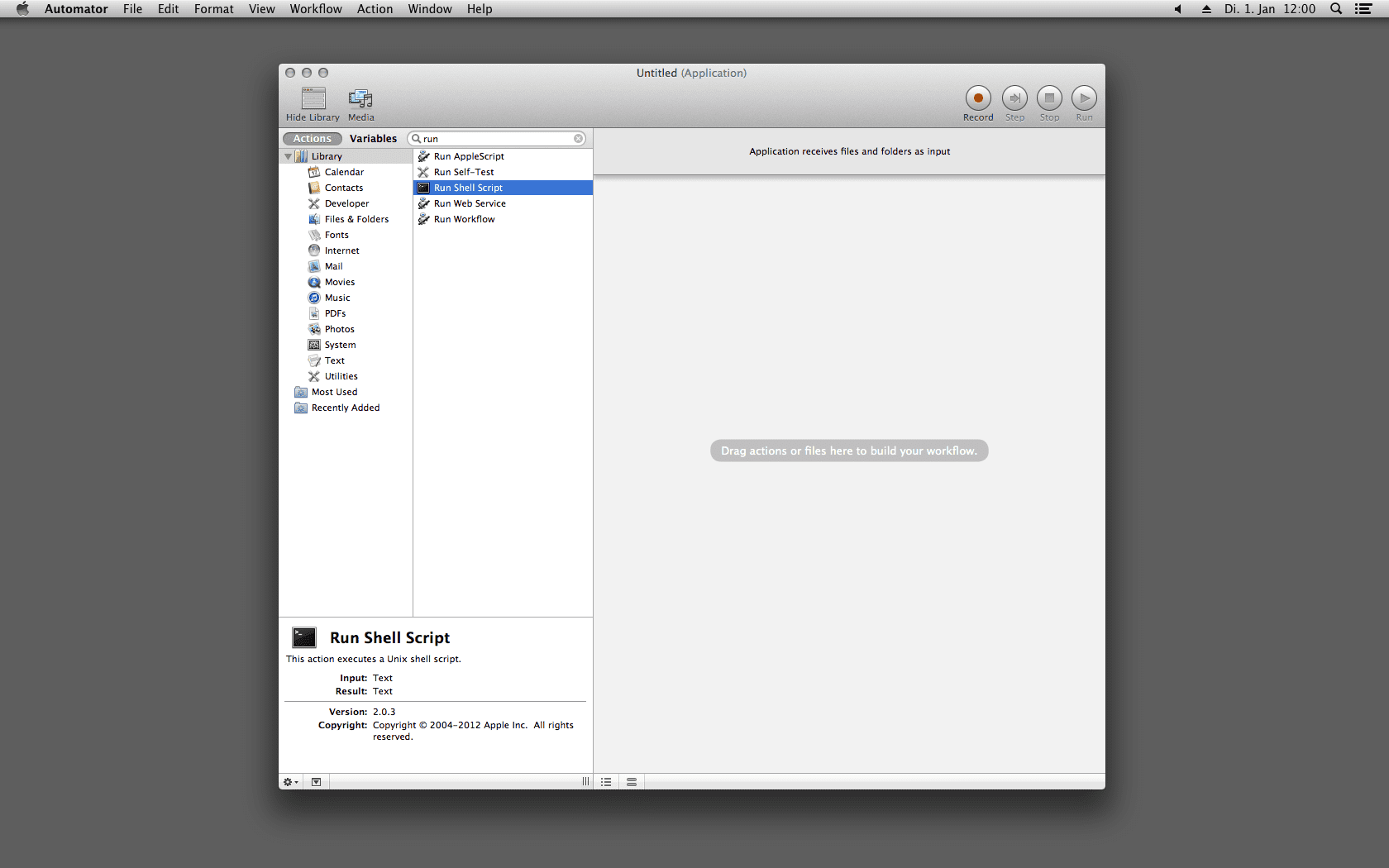Select the Run Self-Test action
1389x868 pixels.
pyautogui.click(x=503, y=172)
